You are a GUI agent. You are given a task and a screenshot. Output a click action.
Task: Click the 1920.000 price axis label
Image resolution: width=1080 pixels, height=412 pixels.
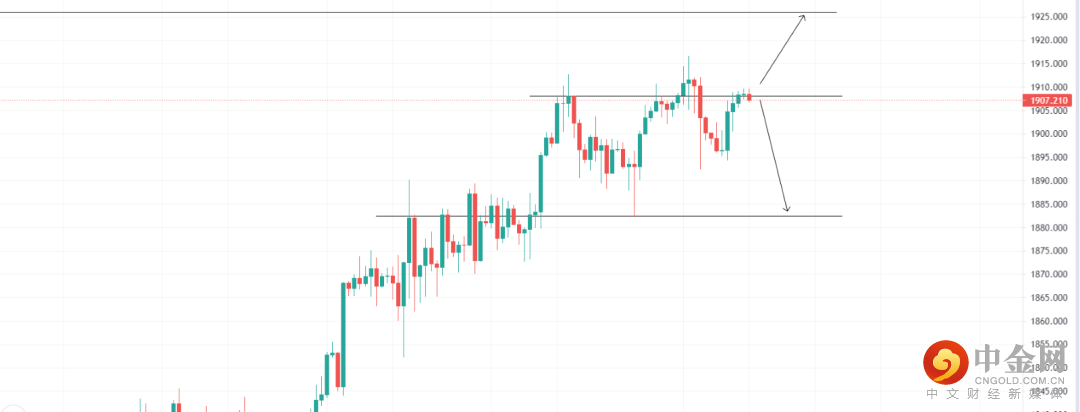tap(1047, 40)
